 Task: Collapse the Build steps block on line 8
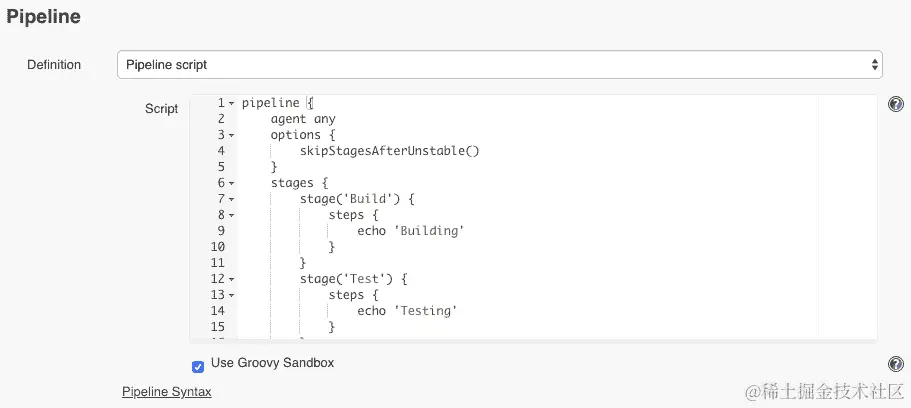[x=232, y=215]
